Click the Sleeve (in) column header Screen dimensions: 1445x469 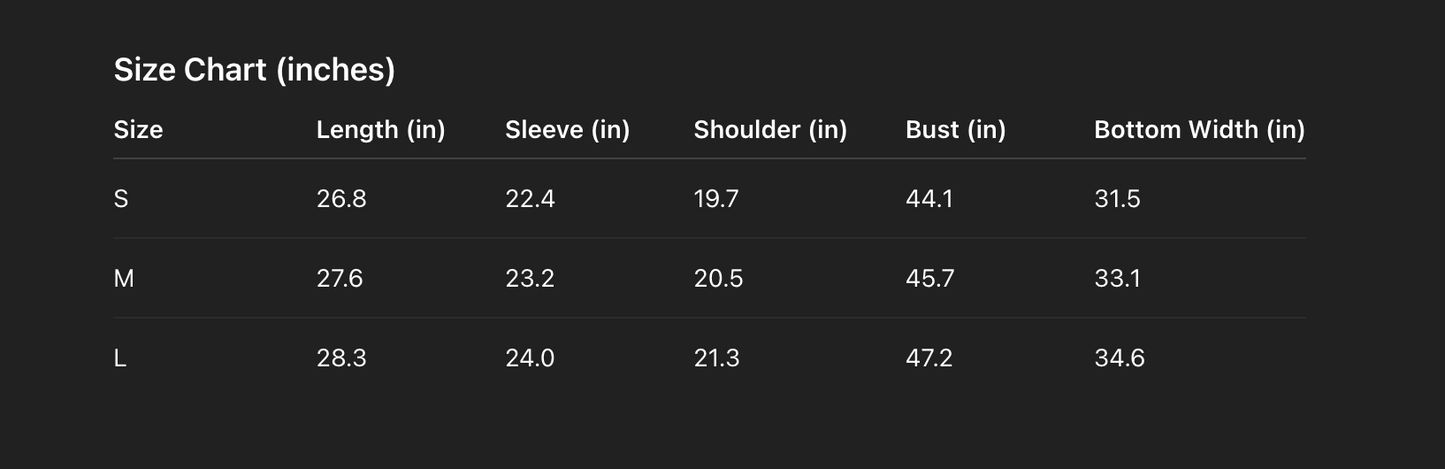567,130
